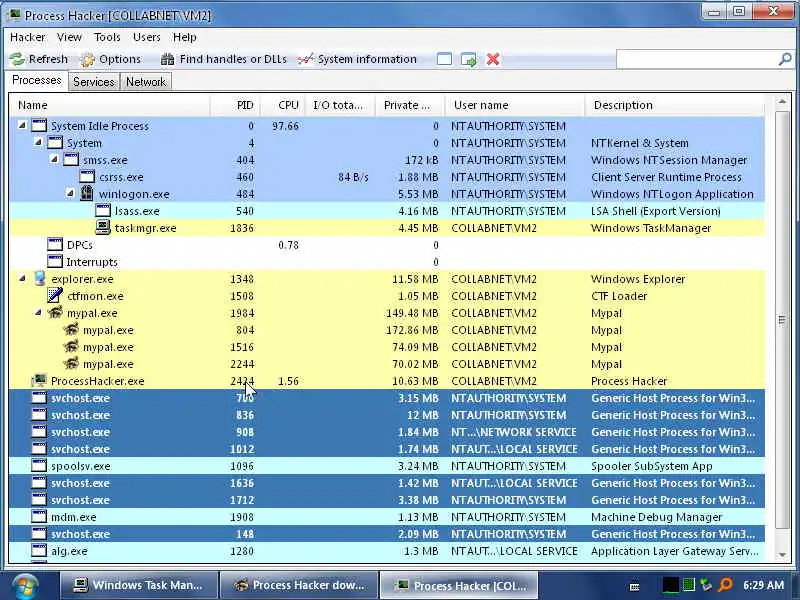Open System information
This screenshot has height=600, width=800.
[x=357, y=59]
